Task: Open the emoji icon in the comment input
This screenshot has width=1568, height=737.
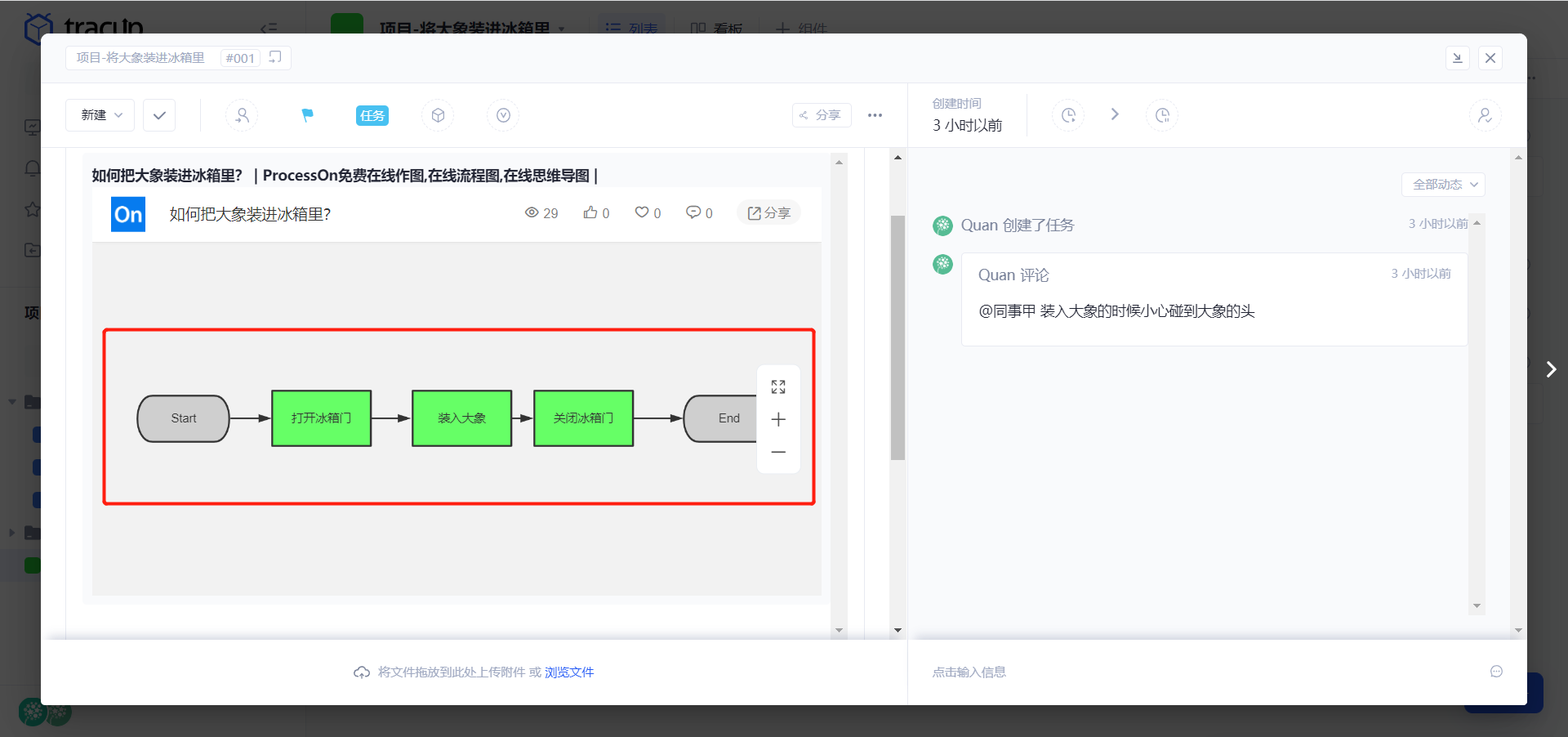Action: [x=1496, y=672]
